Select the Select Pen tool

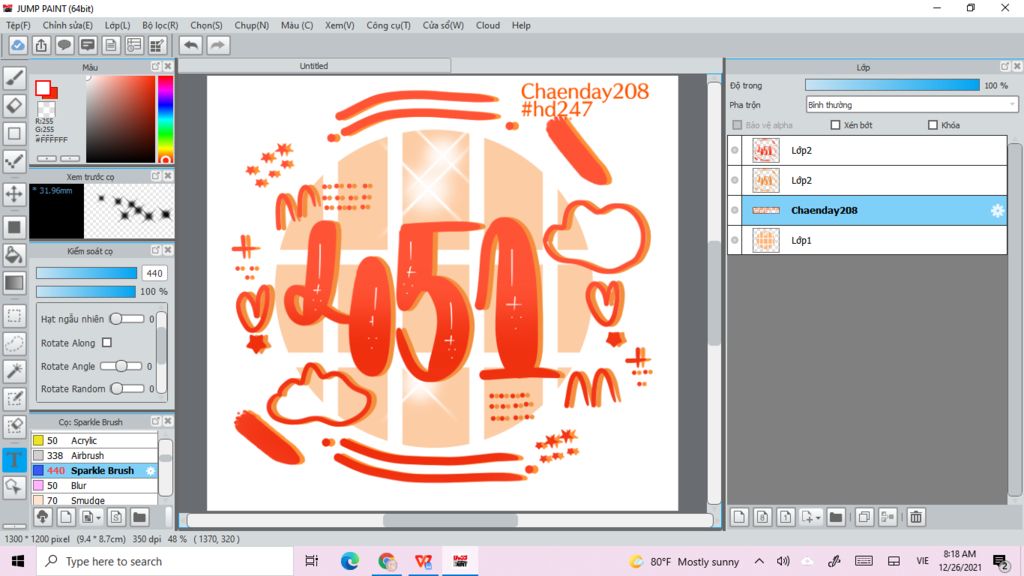tap(14, 398)
